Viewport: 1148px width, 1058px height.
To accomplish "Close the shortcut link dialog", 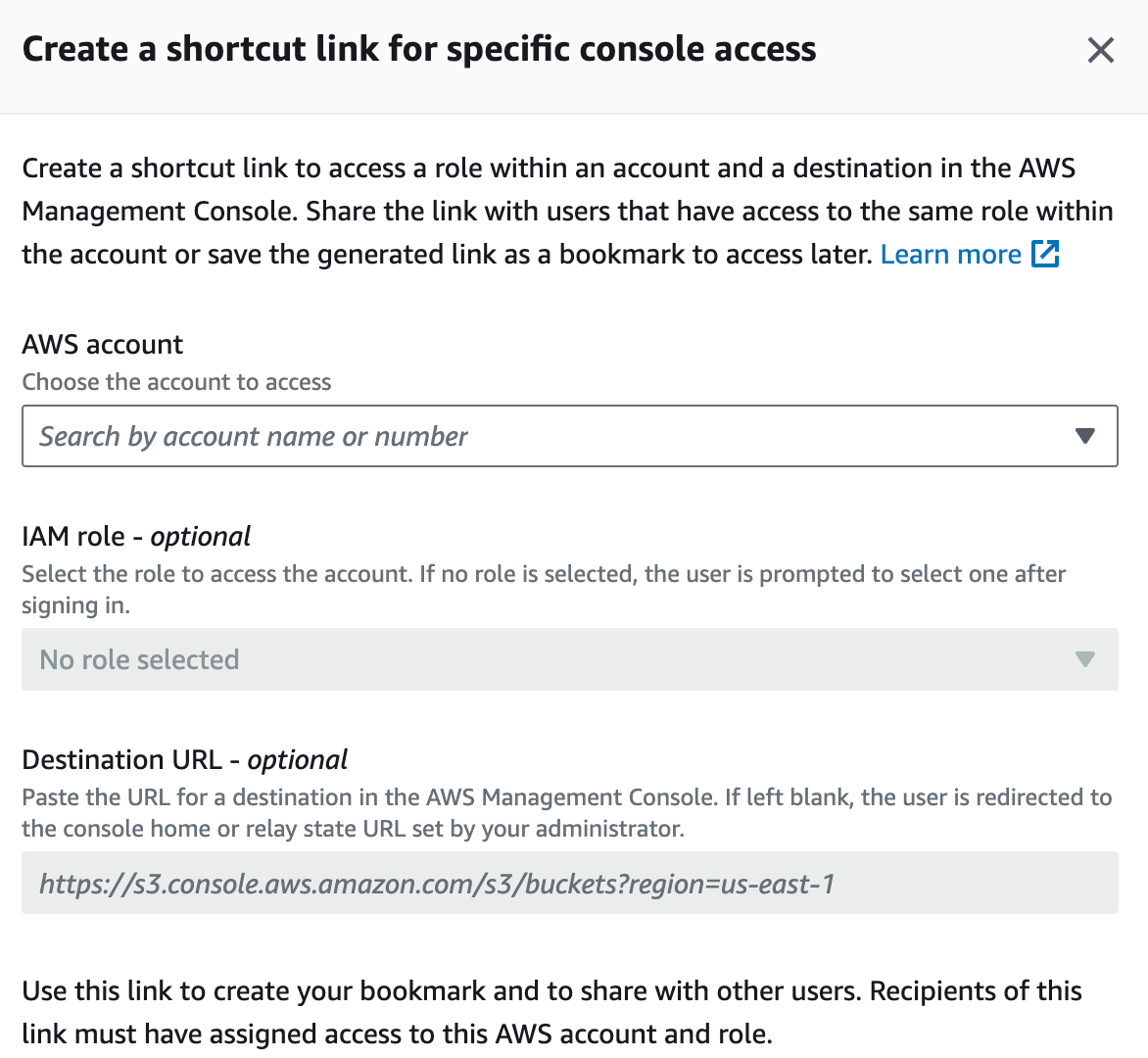I will click(x=1100, y=51).
